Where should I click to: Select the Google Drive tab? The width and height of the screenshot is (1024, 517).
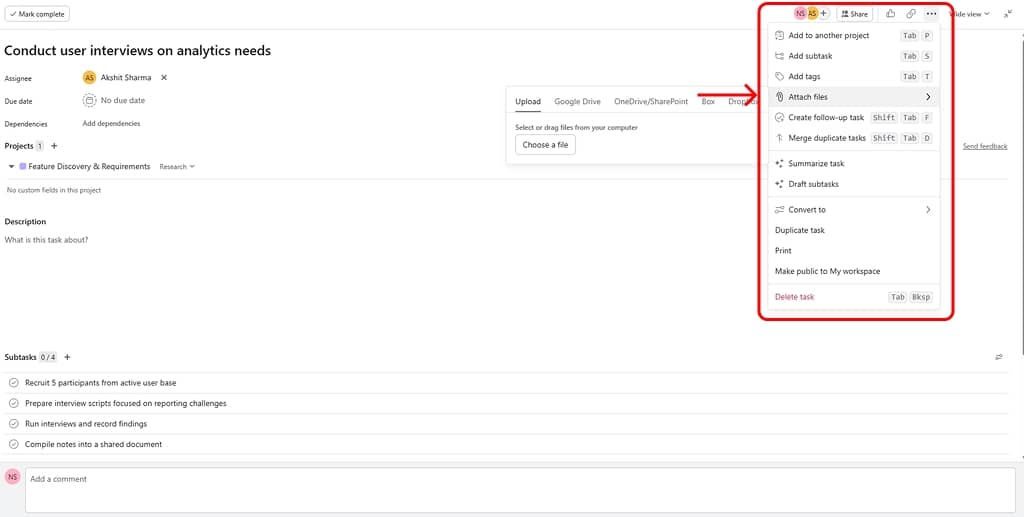click(577, 102)
